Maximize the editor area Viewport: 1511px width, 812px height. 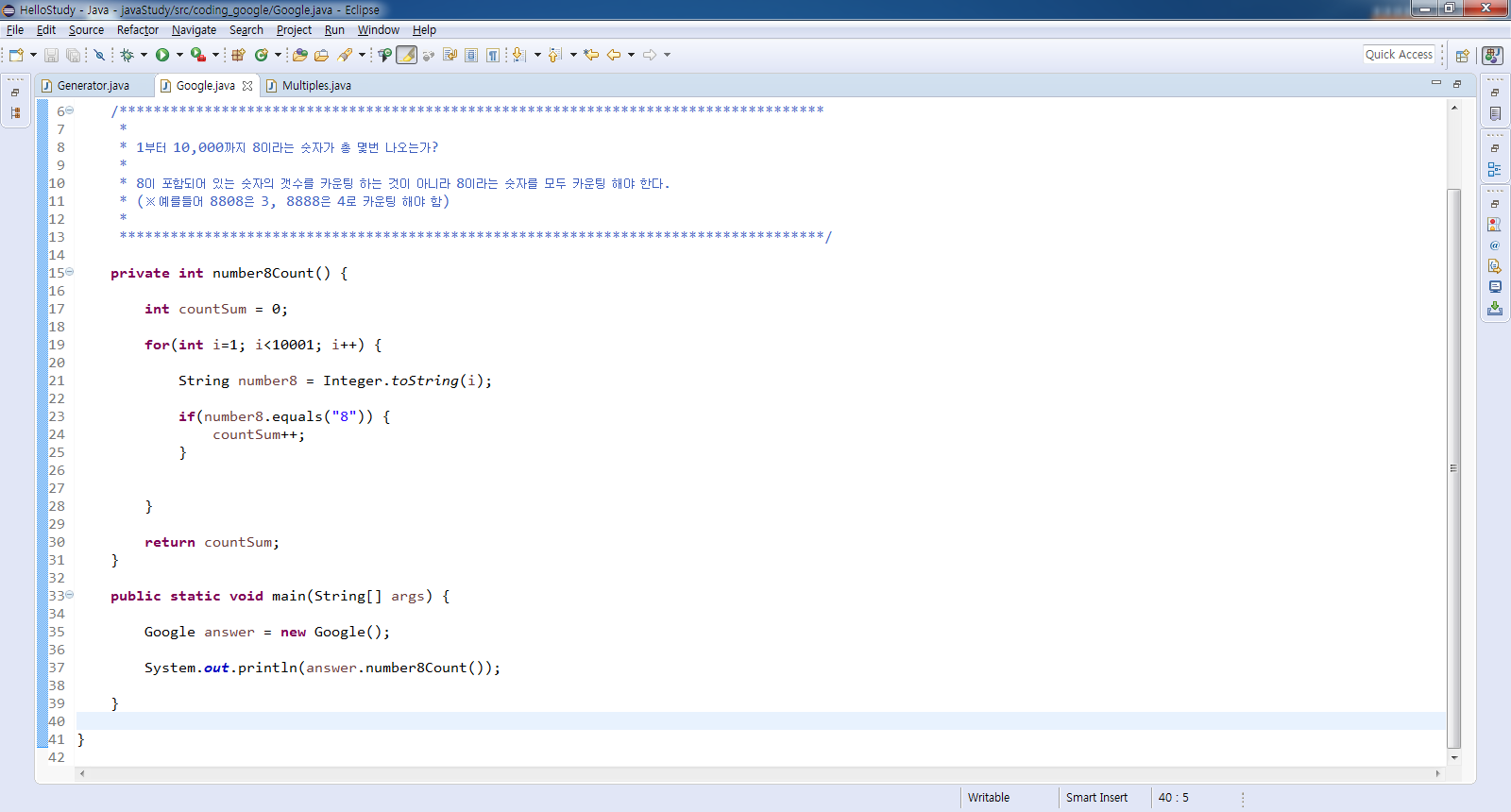[1457, 83]
